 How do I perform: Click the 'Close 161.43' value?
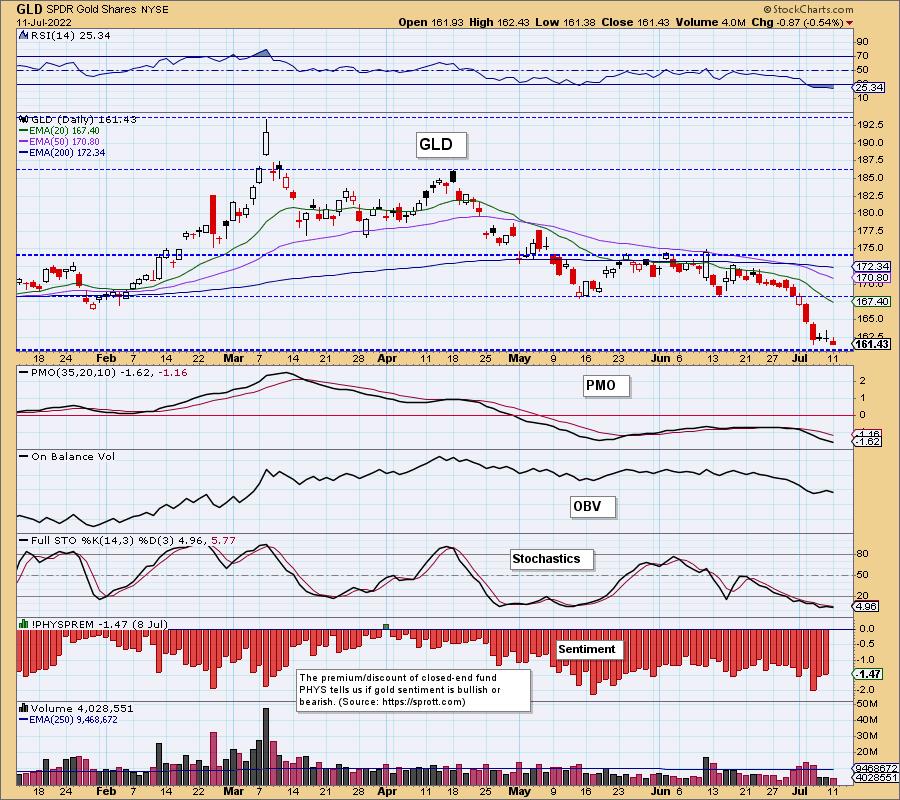click(636, 22)
